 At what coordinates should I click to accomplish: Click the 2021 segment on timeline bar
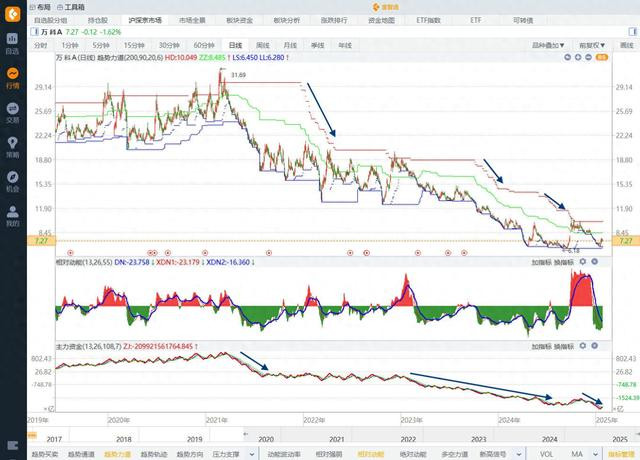[x=336, y=438]
